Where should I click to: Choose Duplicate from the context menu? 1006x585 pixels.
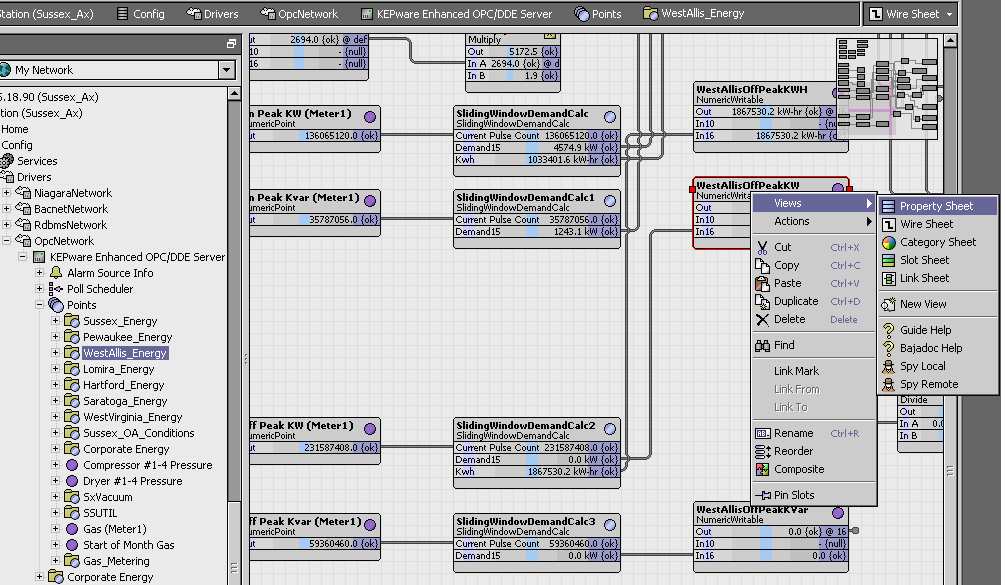point(795,301)
